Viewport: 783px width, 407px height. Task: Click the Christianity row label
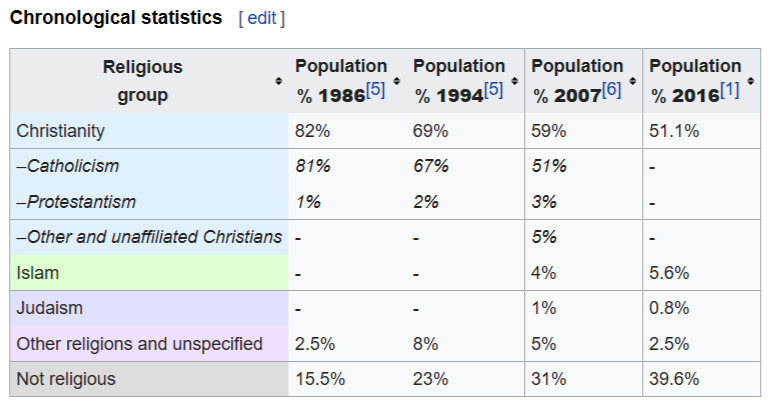(61, 131)
